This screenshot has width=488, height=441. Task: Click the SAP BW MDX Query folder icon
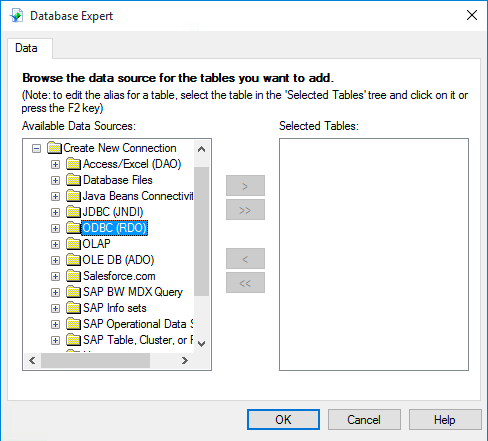pyautogui.click(x=73, y=292)
